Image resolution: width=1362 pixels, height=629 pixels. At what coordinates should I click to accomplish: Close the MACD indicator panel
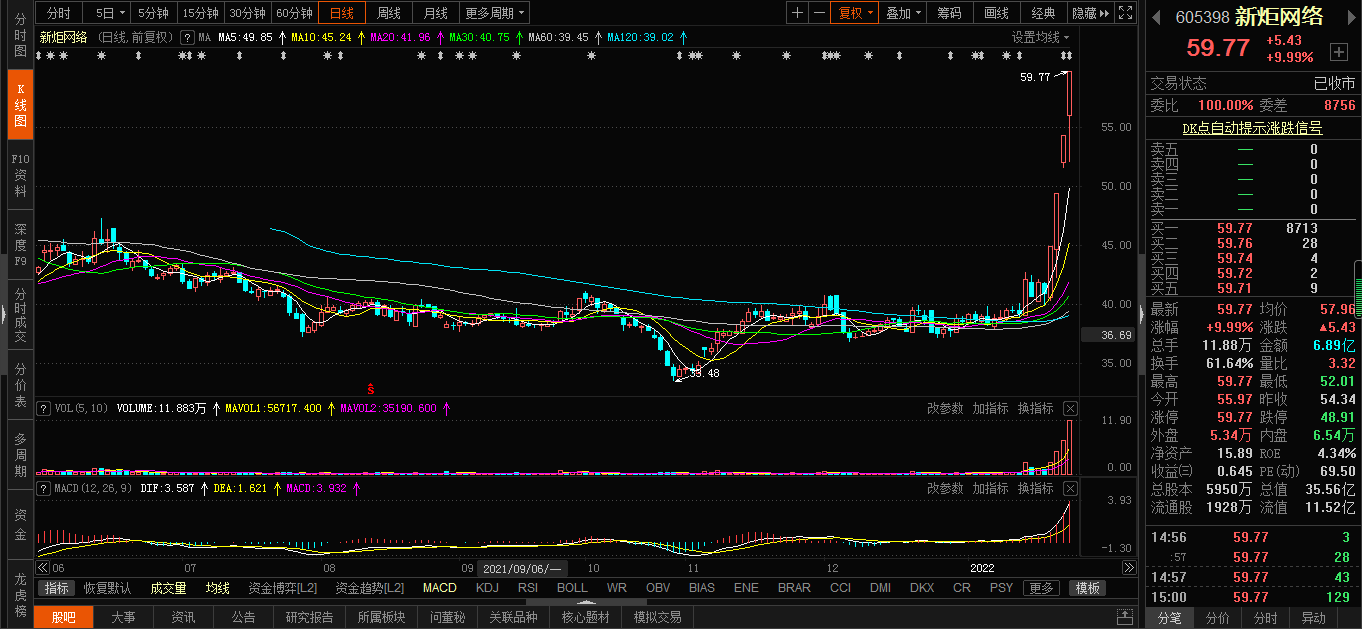(1070, 488)
